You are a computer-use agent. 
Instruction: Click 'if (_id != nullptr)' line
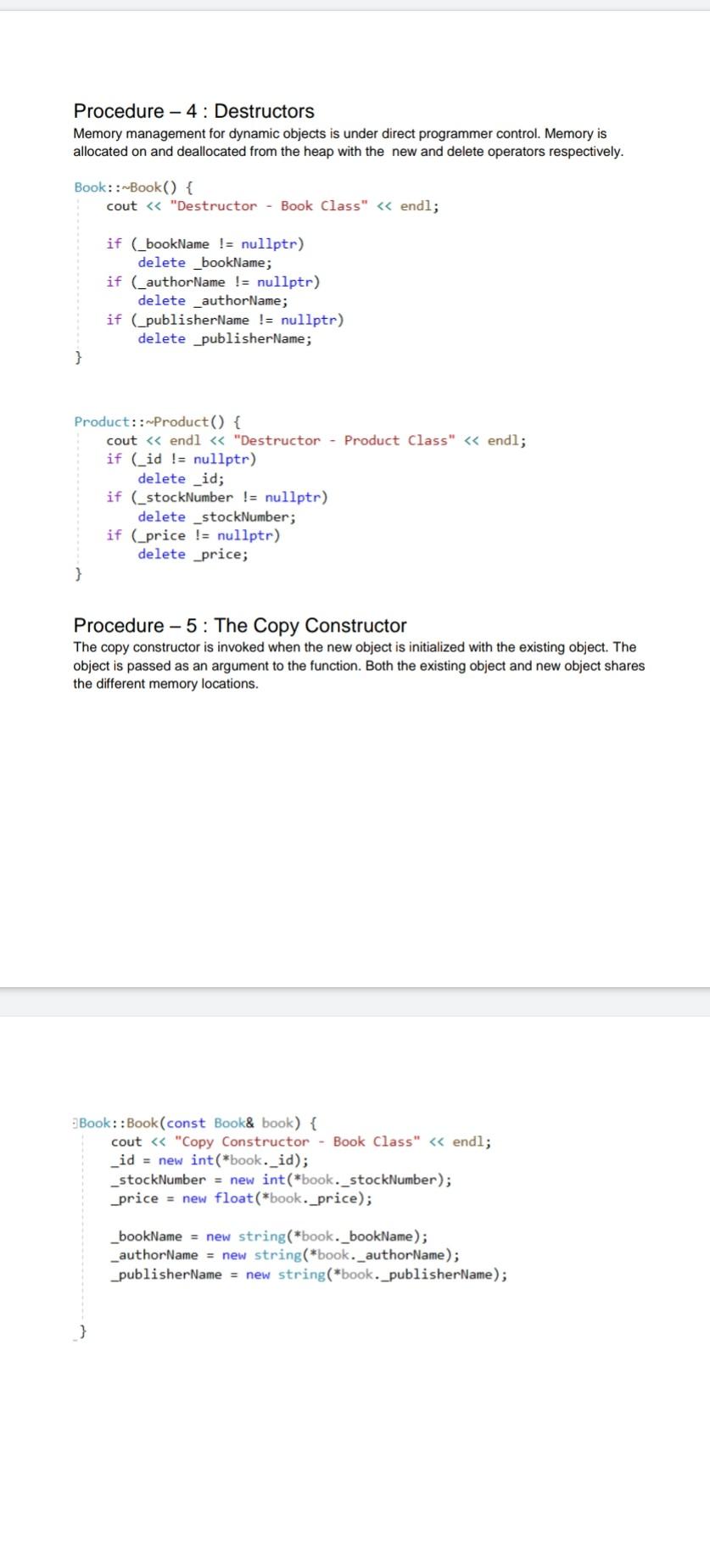tap(181, 459)
